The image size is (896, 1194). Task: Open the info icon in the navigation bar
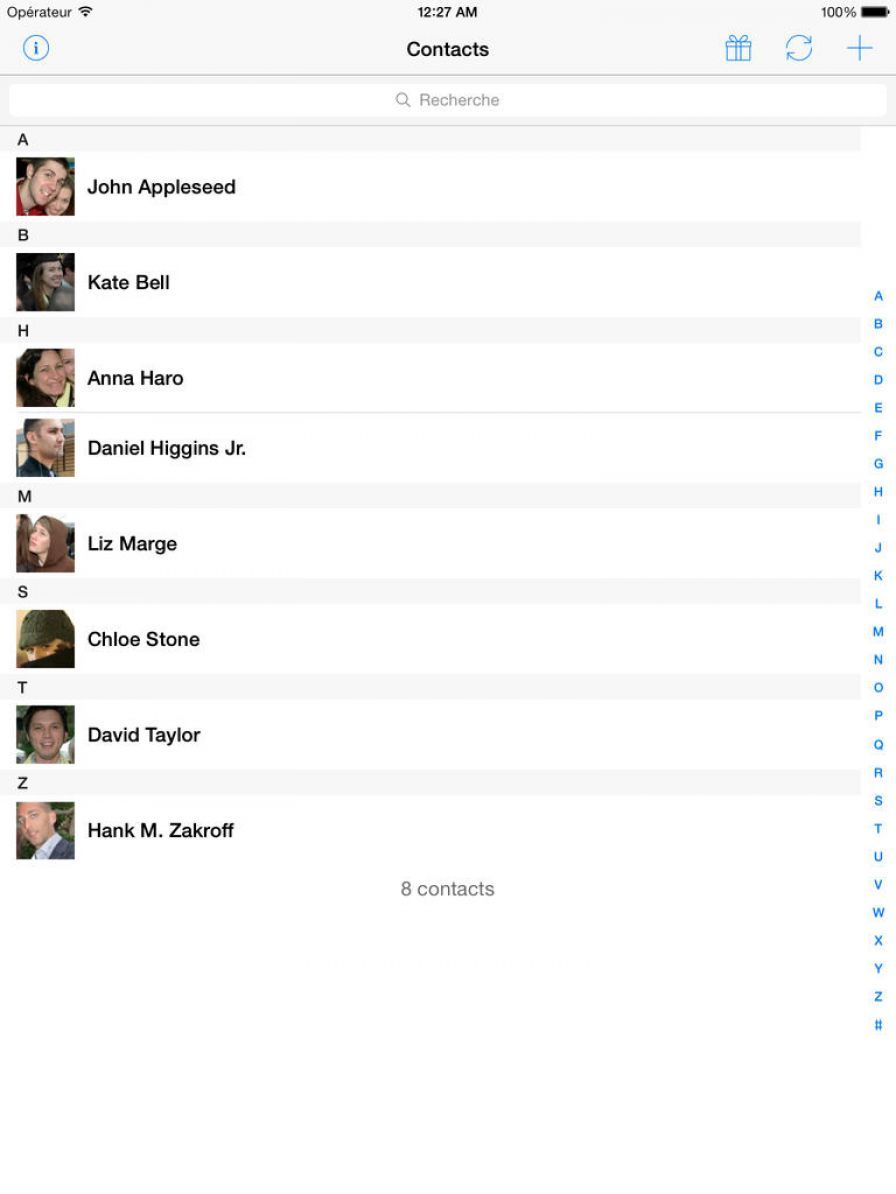[x=36, y=49]
